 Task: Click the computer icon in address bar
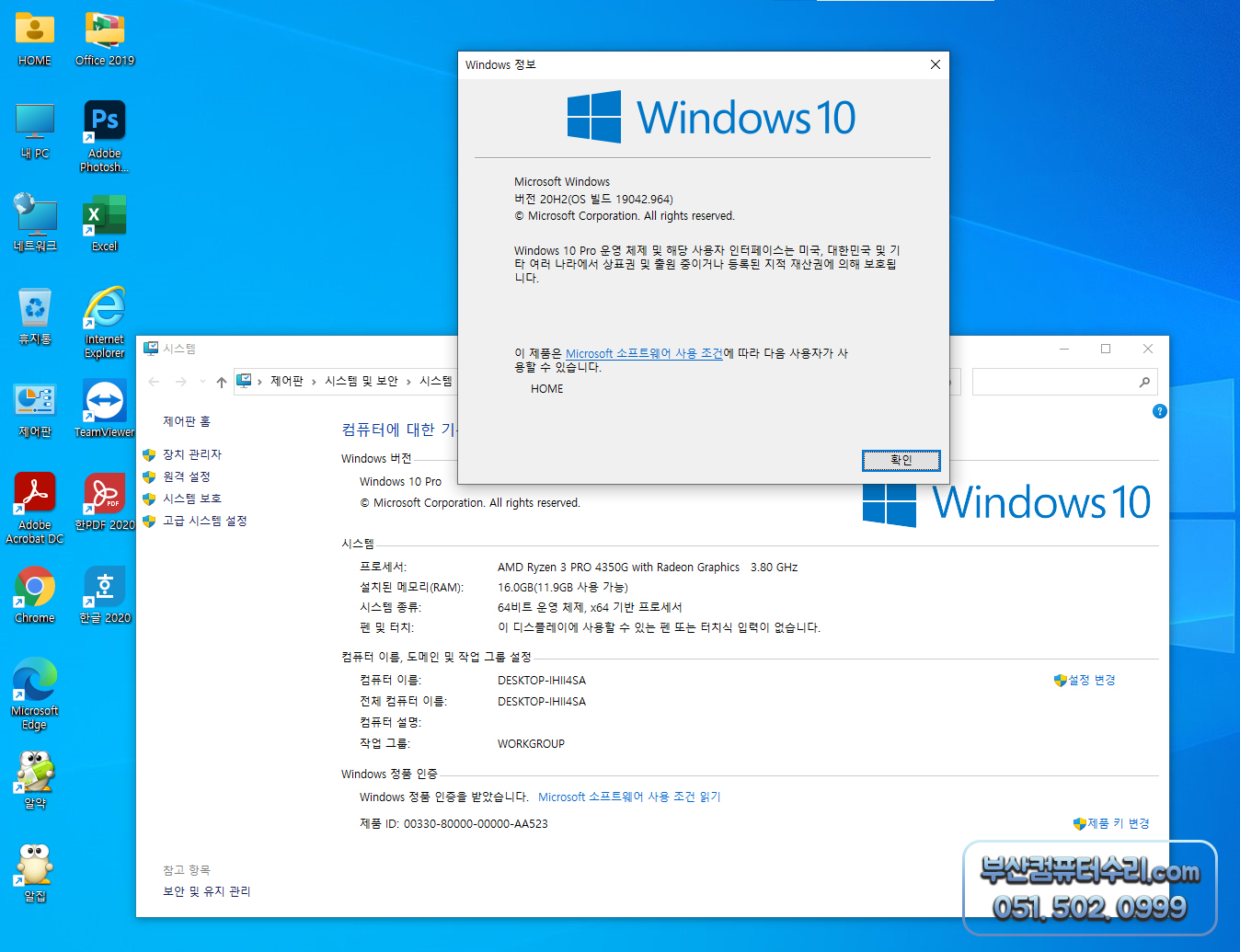coord(245,381)
